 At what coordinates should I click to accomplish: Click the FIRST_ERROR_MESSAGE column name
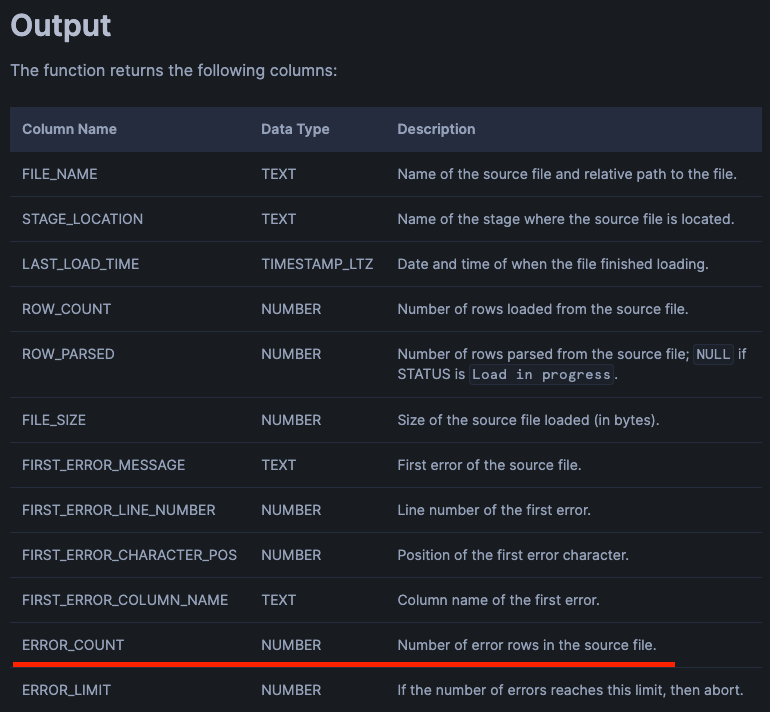click(103, 465)
